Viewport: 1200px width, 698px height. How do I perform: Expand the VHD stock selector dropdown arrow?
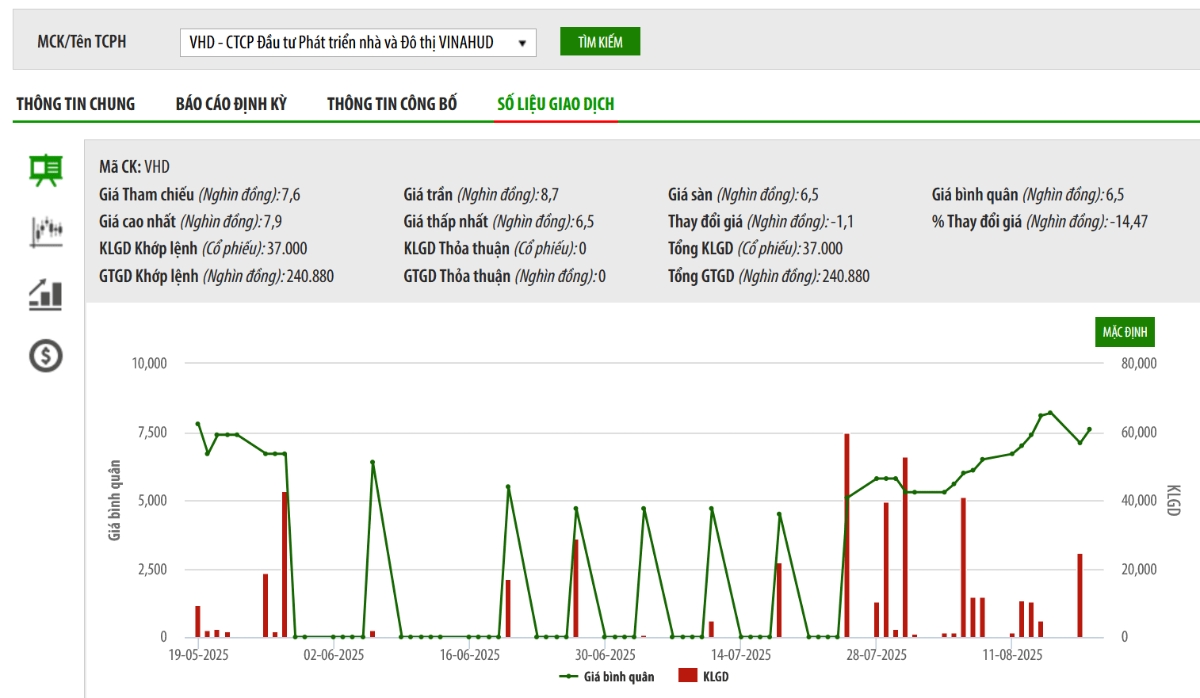pyautogui.click(x=522, y=43)
